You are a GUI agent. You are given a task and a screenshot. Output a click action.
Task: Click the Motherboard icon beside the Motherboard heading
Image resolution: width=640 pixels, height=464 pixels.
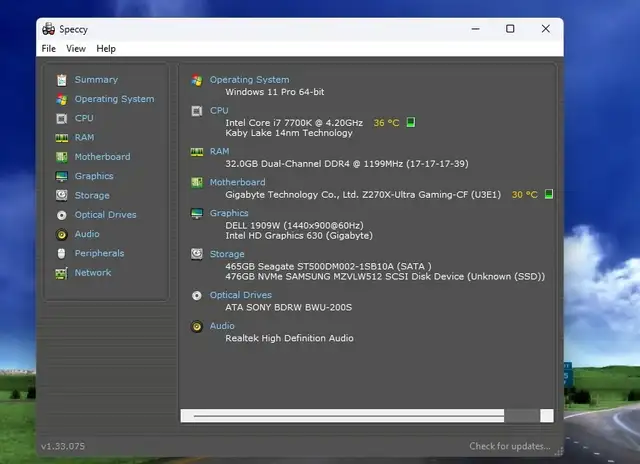coord(197,182)
